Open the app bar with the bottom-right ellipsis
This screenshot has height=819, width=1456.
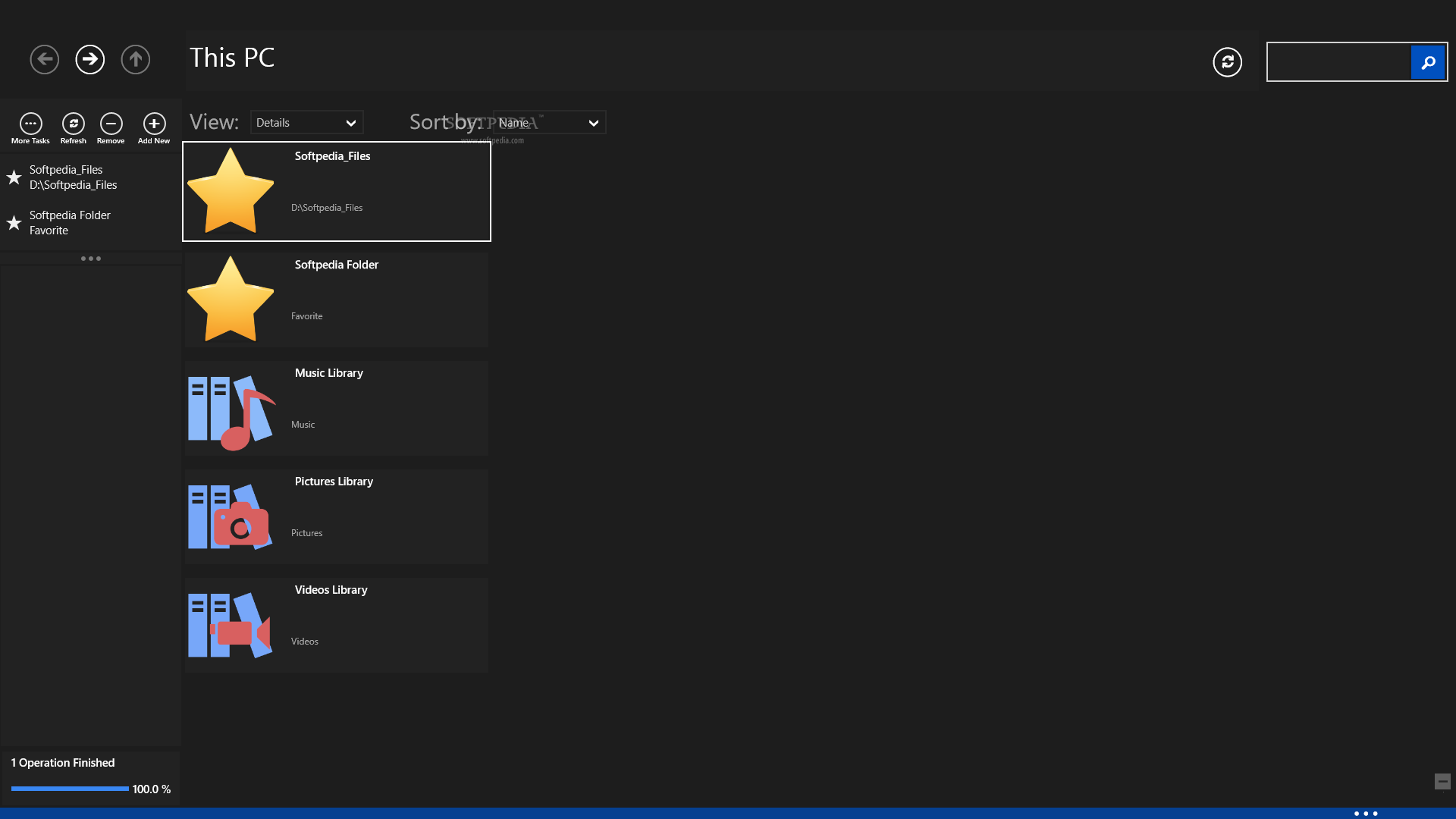tap(1366, 814)
